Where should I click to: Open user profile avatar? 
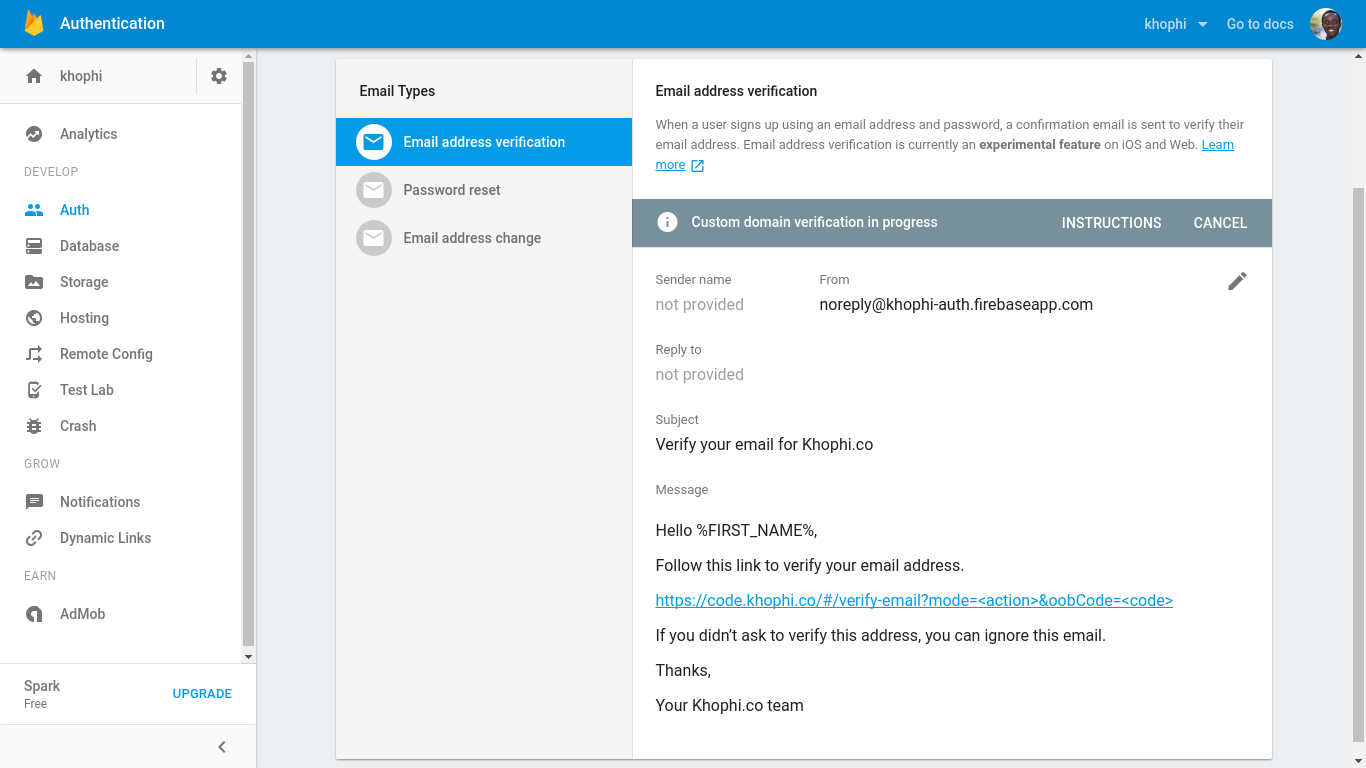[1325, 24]
